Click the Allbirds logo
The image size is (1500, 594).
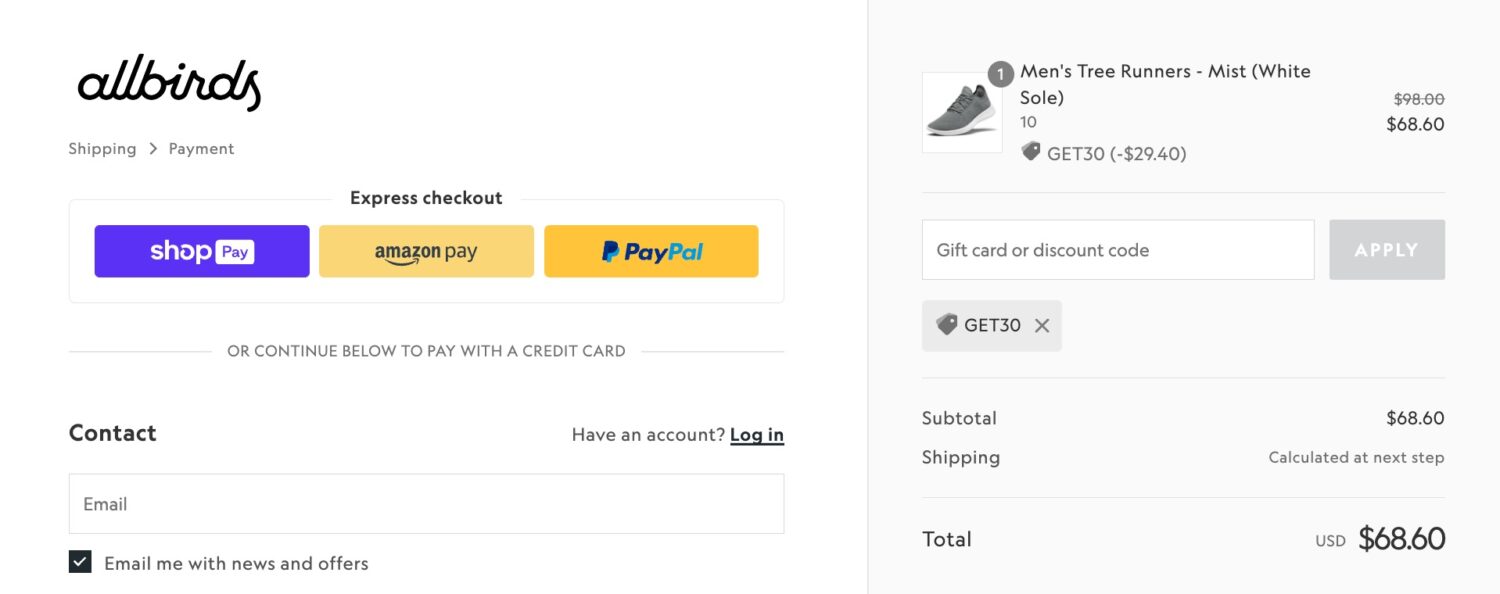tap(168, 85)
